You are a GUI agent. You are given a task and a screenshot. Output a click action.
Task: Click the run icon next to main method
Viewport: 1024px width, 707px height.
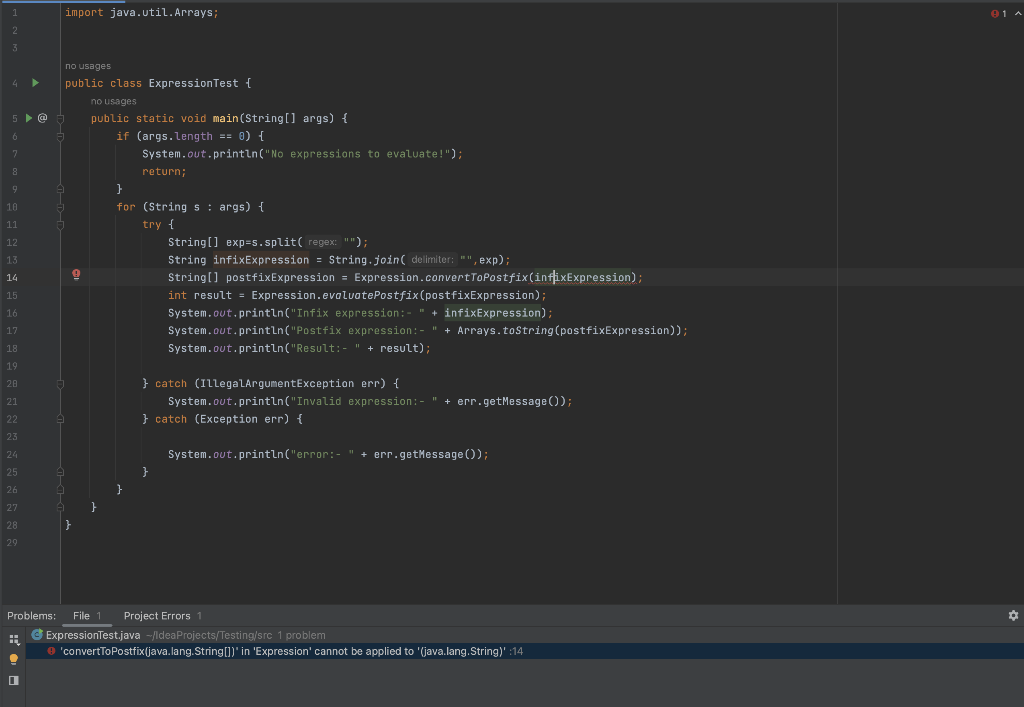coord(29,118)
